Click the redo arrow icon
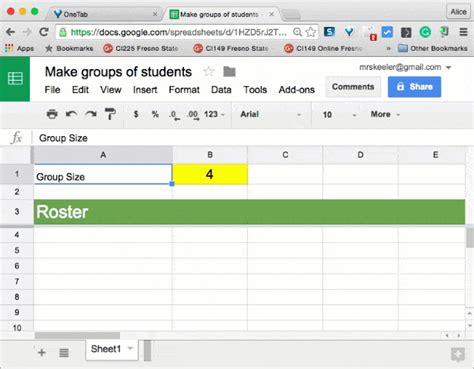 click(x=91, y=114)
